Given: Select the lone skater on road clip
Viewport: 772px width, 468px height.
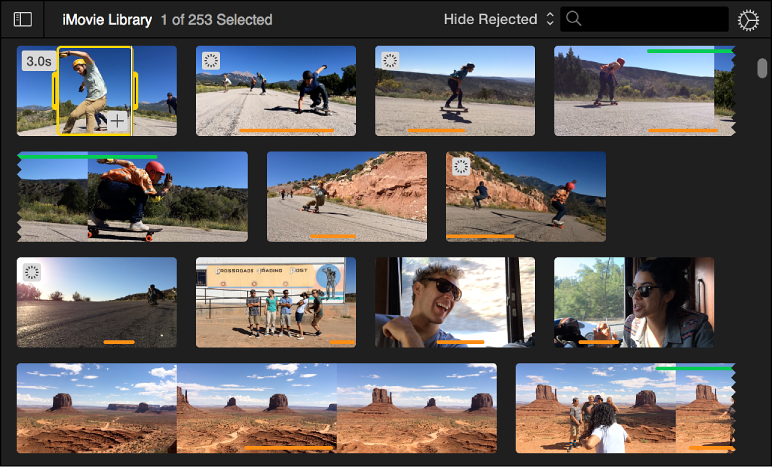Looking at the screenshot, I should 455,91.
